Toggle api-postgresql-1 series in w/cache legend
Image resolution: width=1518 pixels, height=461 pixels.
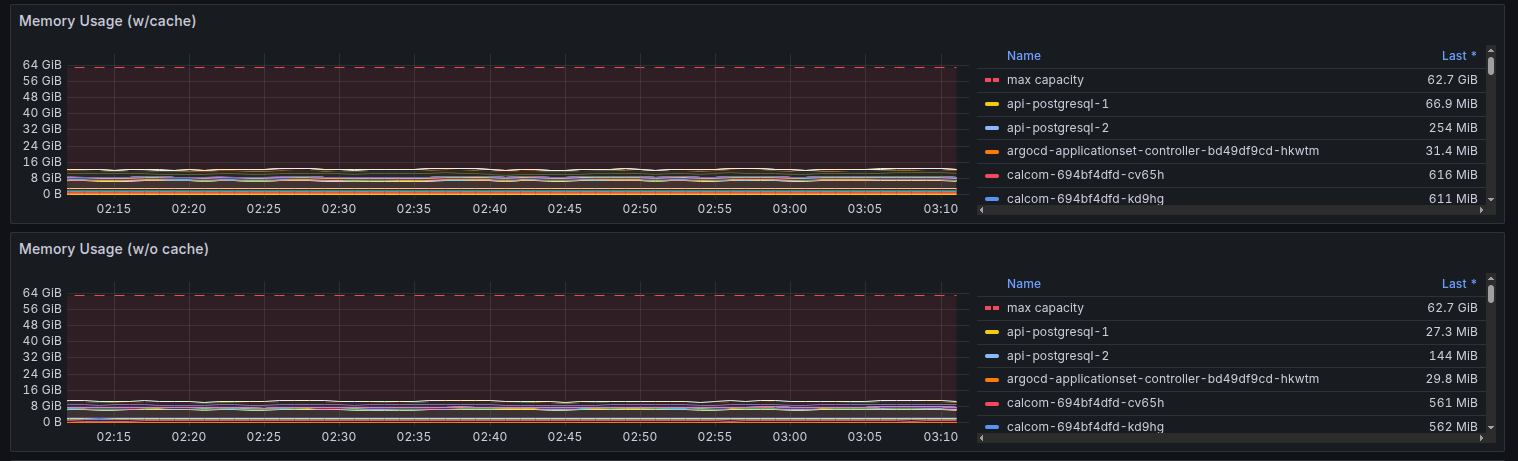pyautogui.click(x=1057, y=104)
